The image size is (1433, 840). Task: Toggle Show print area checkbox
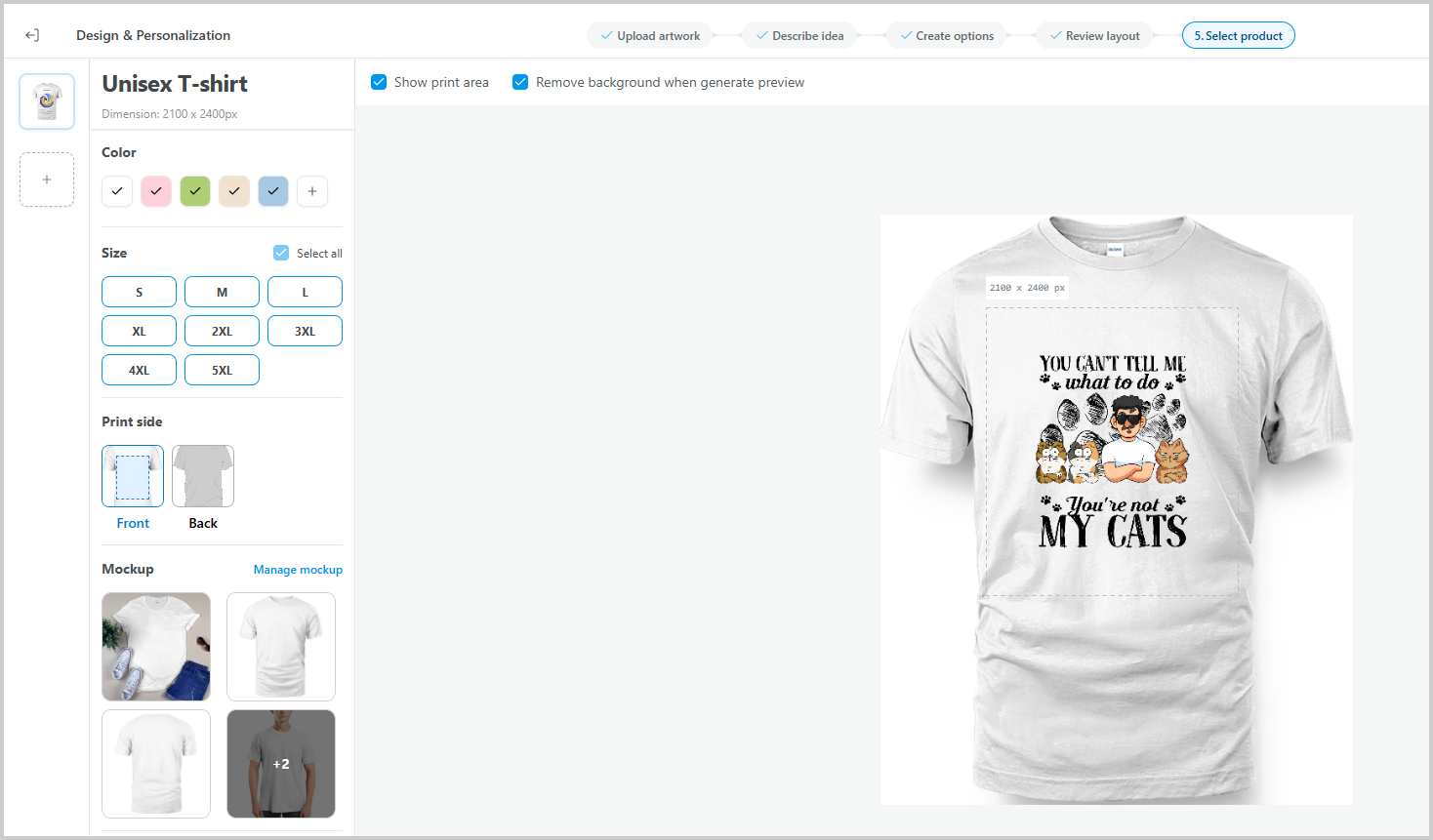pyautogui.click(x=379, y=82)
